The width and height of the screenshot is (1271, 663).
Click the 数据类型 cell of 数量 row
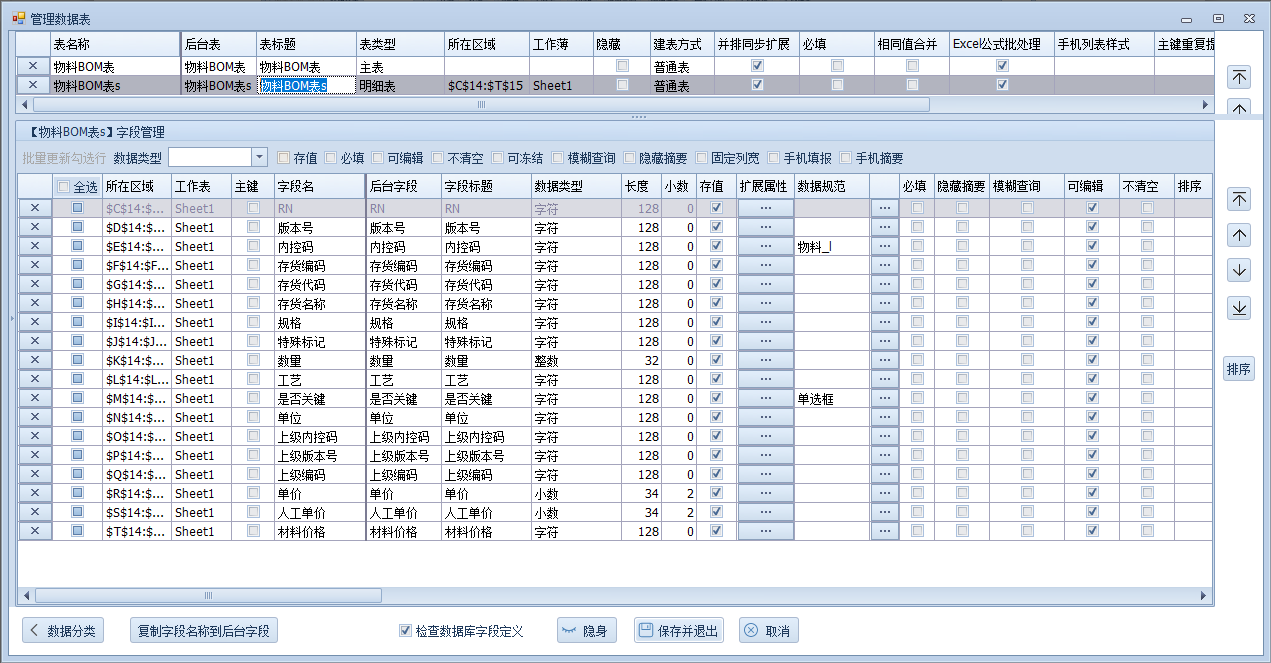point(575,360)
